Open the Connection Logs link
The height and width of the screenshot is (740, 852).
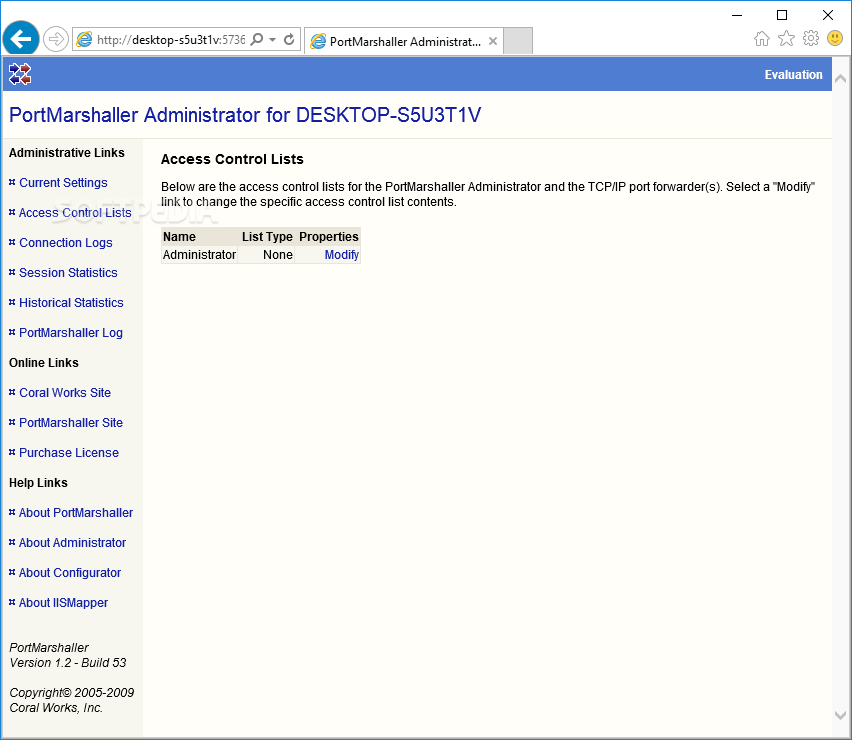pyautogui.click(x=66, y=242)
